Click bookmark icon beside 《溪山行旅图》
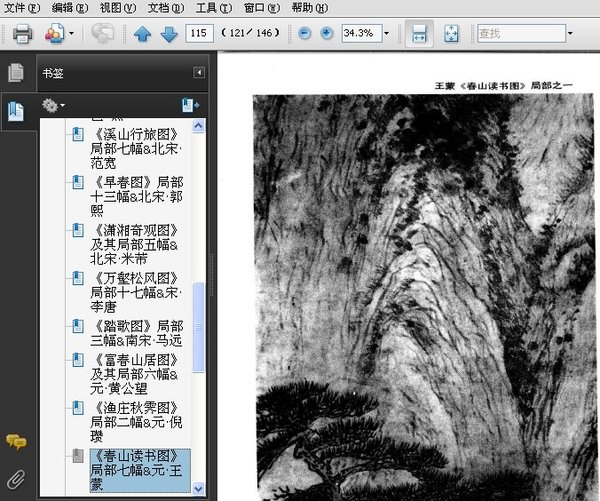600x501 pixels. pyautogui.click(x=78, y=134)
